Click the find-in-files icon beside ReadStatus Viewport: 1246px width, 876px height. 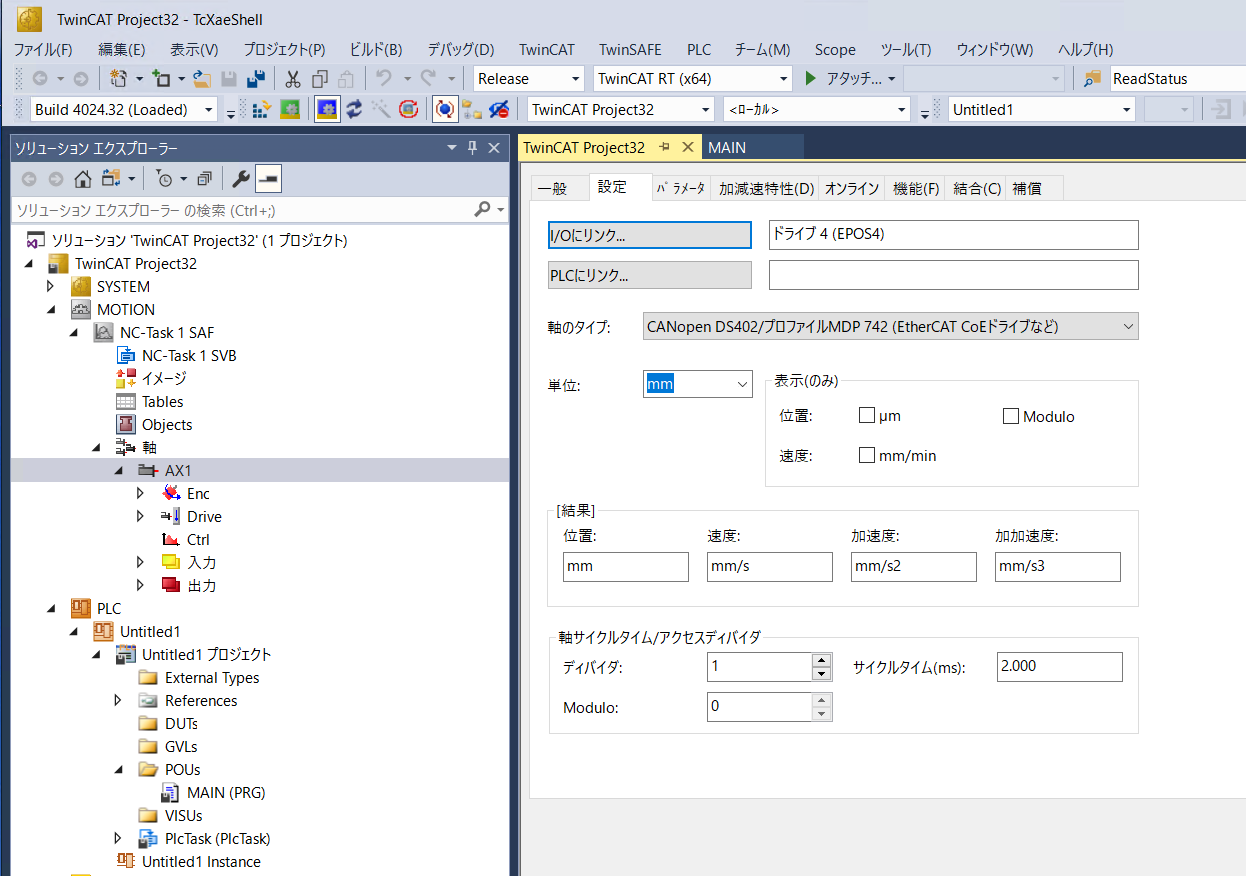point(1093,79)
